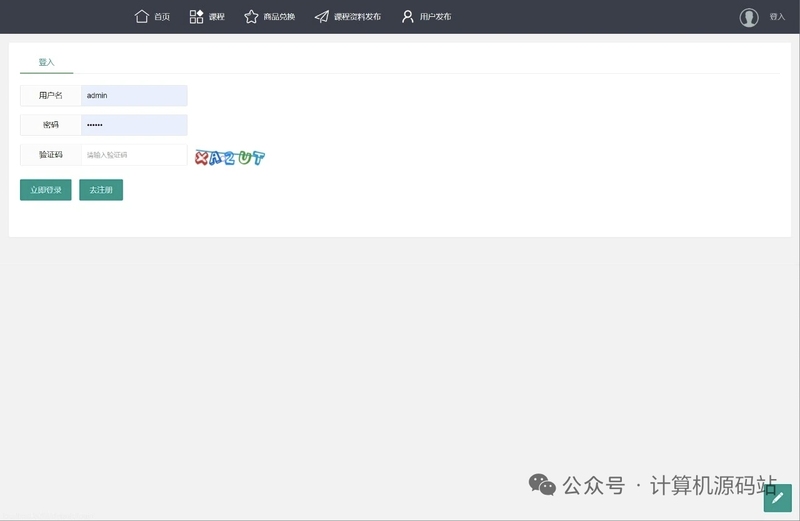
Task: Click the 登入 link next to avatar
Action: tap(777, 17)
